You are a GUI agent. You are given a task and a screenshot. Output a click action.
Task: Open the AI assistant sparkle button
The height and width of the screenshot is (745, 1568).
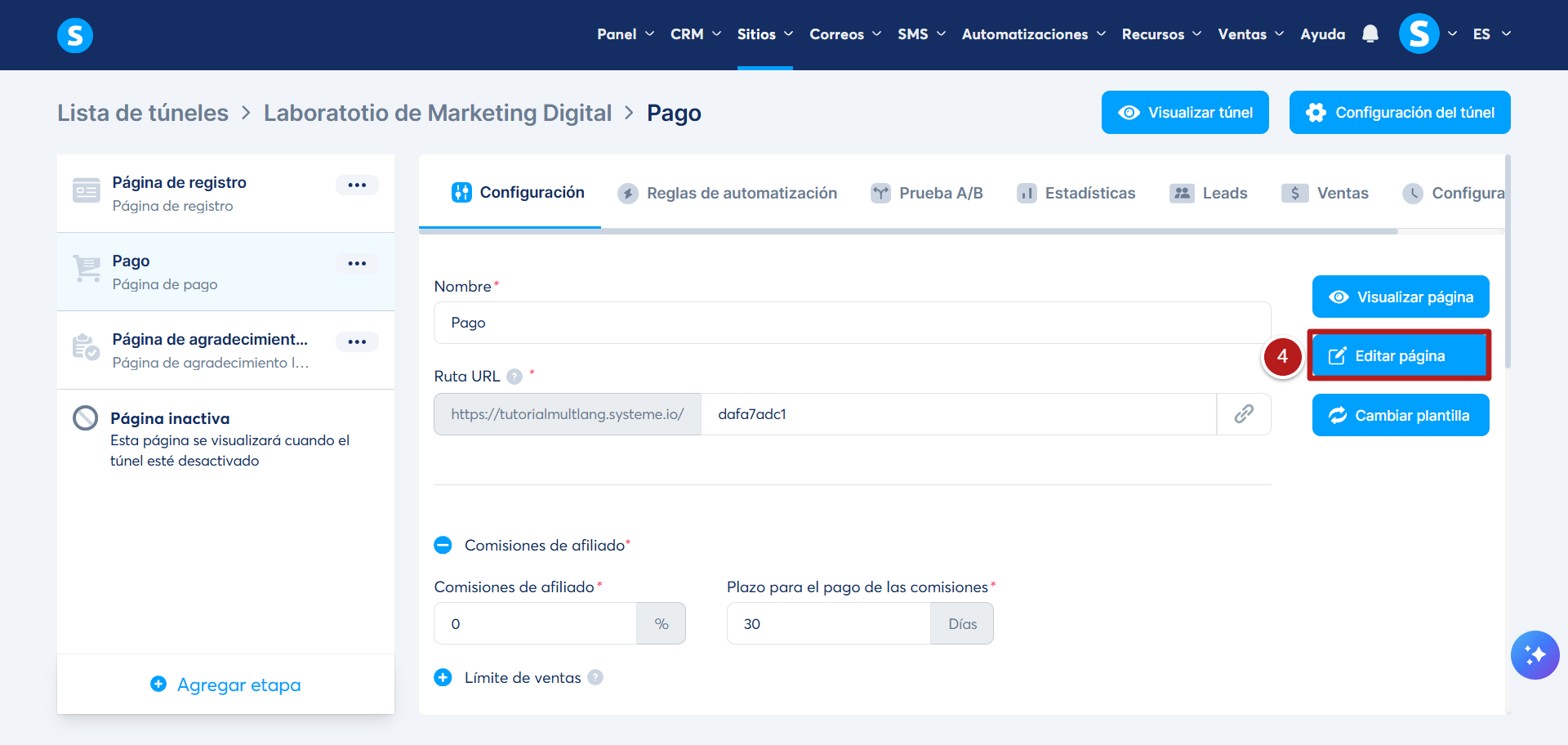1535,655
